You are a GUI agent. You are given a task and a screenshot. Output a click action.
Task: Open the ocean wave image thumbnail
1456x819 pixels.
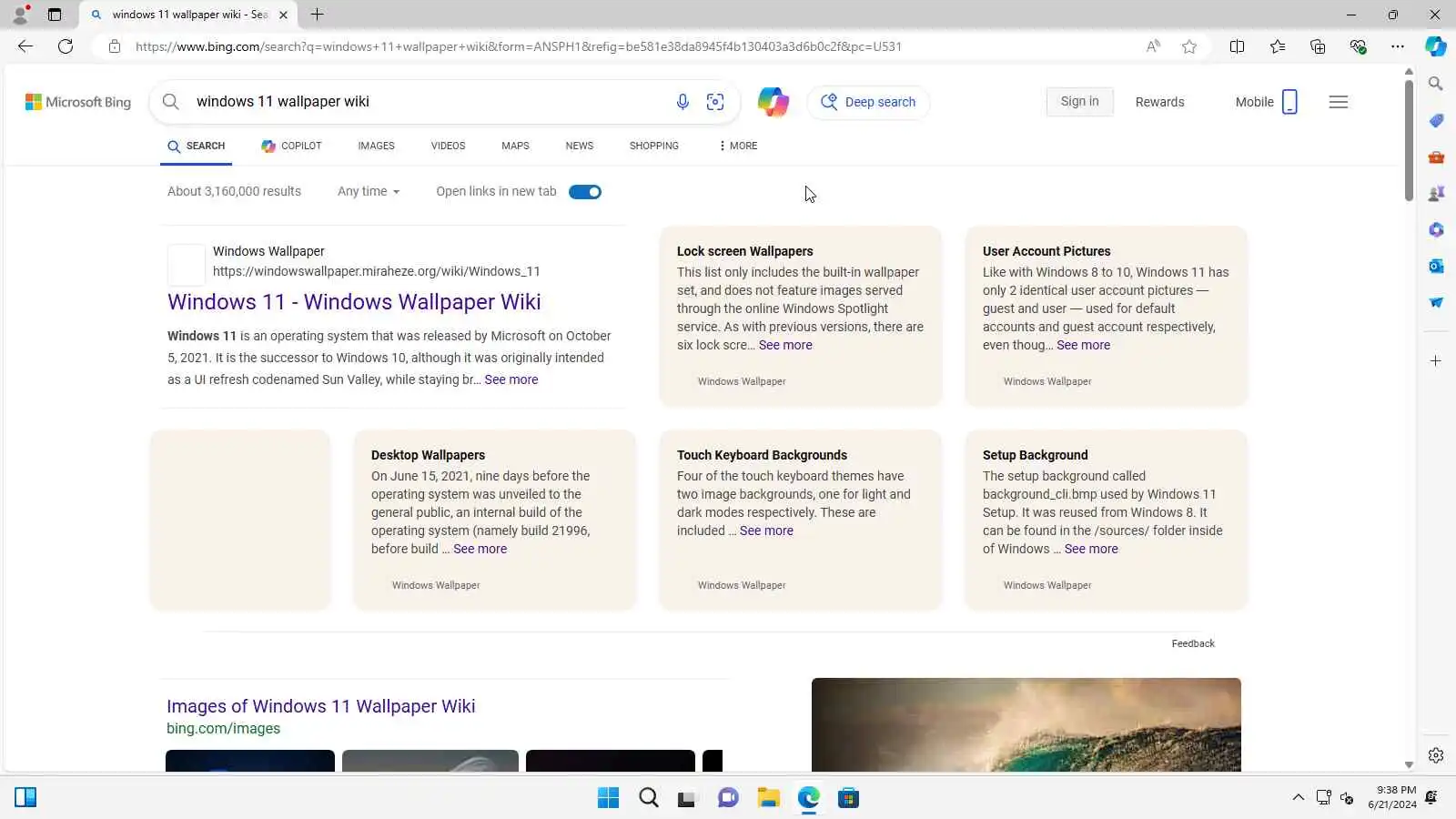click(1026, 724)
